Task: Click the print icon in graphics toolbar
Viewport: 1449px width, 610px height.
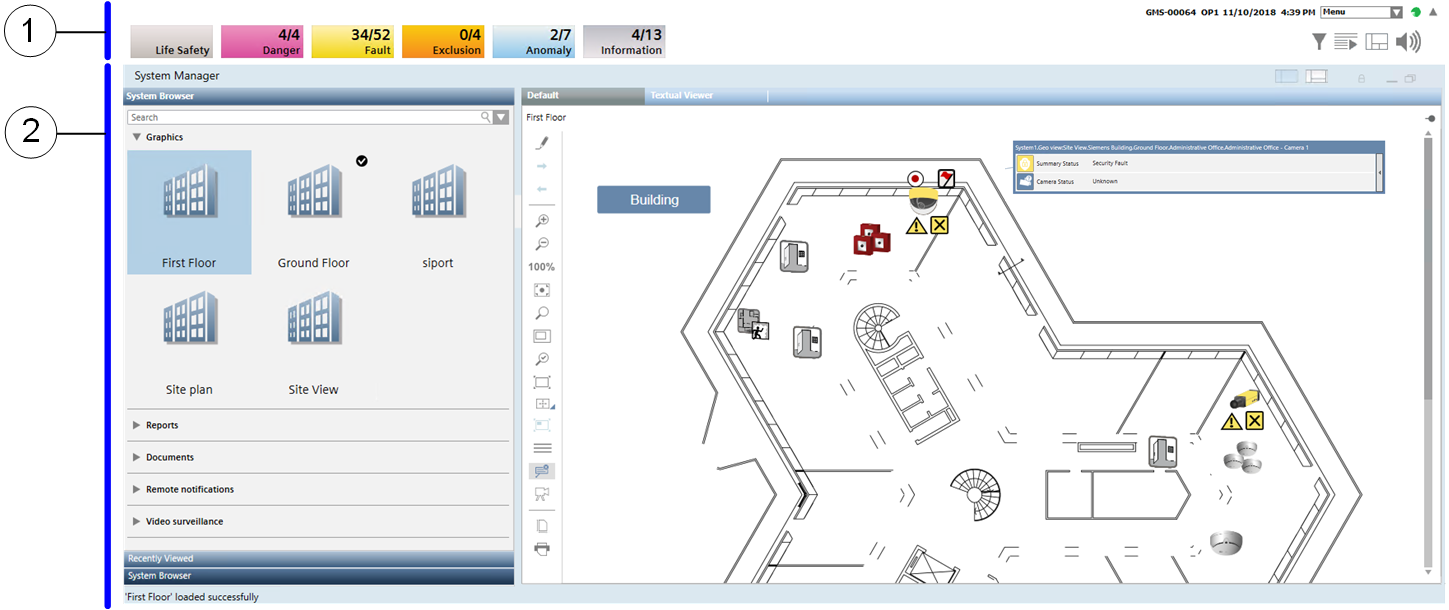Action: tap(542, 548)
